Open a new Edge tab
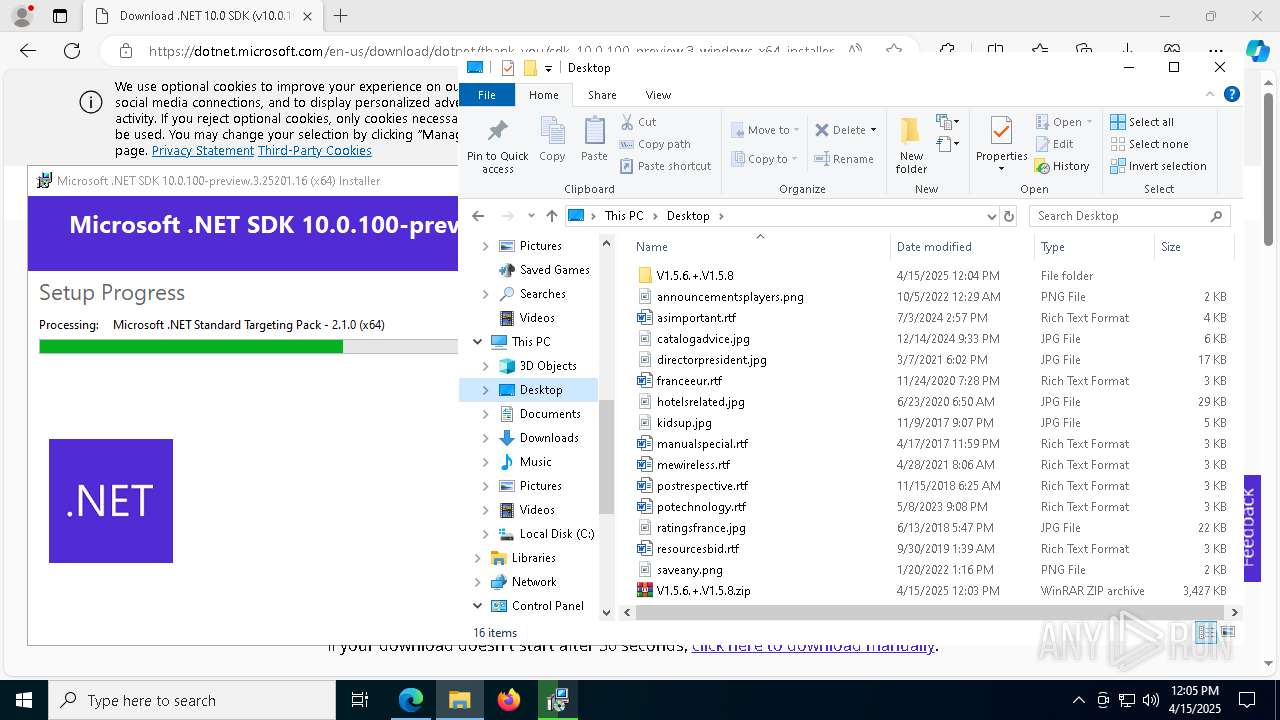The height and width of the screenshot is (720, 1280). [x=341, y=16]
